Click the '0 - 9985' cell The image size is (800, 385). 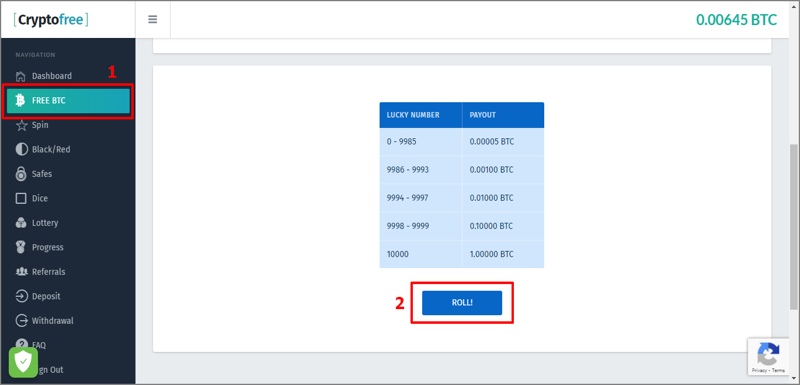[x=420, y=142]
